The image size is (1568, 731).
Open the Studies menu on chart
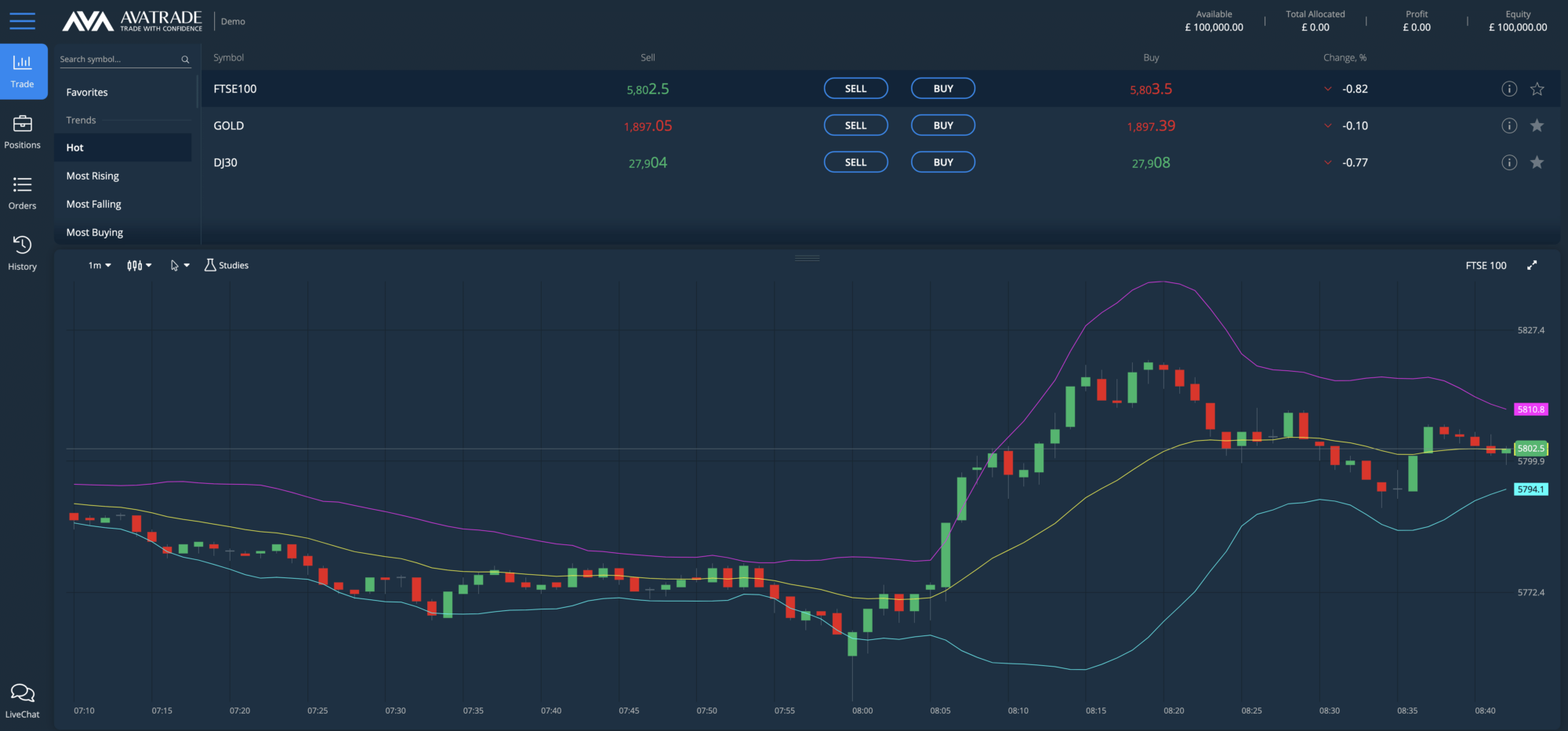click(226, 265)
